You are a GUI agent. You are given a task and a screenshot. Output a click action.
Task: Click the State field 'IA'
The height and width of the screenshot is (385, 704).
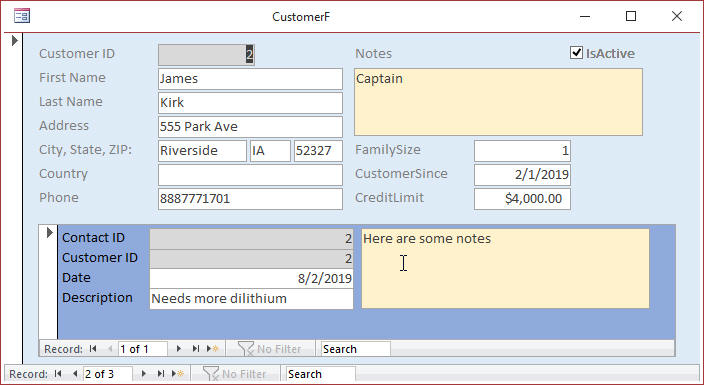270,150
